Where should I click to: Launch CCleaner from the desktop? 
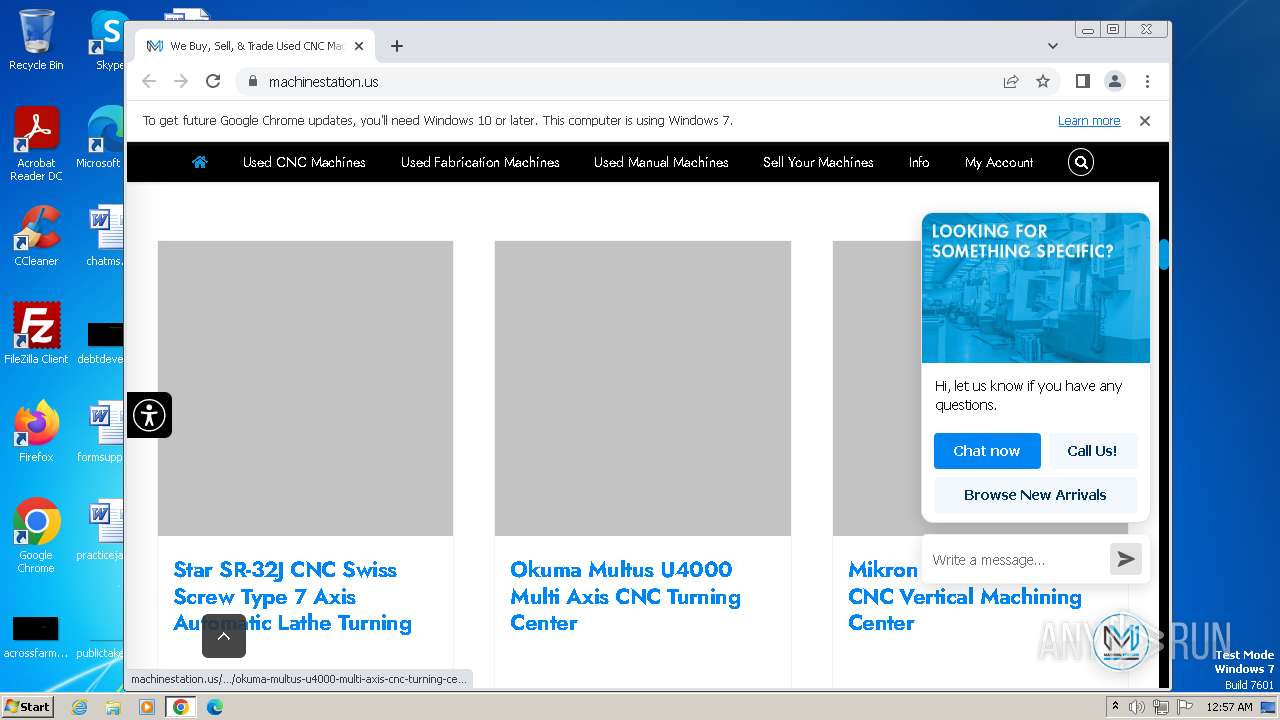click(36, 236)
